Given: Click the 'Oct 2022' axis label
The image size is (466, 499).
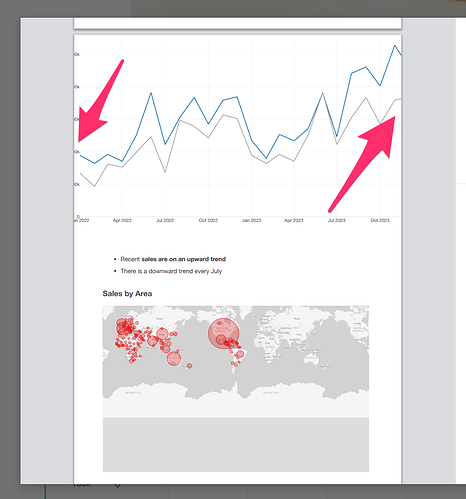Looking at the screenshot, I should click(x=208, y=220).
